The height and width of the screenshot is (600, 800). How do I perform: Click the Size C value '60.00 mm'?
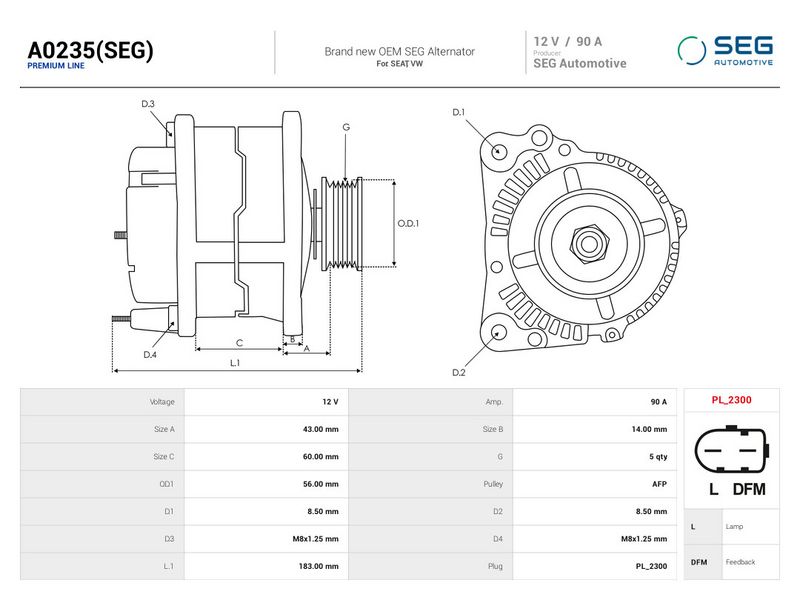pyautogui.click(x=320, y=457)
